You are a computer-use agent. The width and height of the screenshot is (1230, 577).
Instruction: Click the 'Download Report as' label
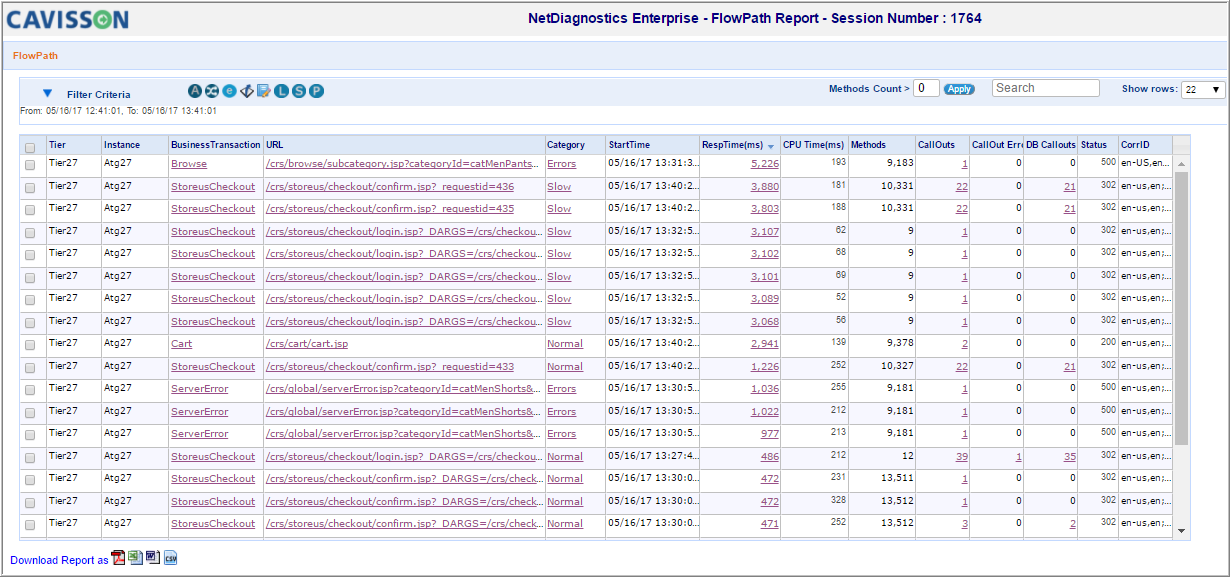coord(59,560)
